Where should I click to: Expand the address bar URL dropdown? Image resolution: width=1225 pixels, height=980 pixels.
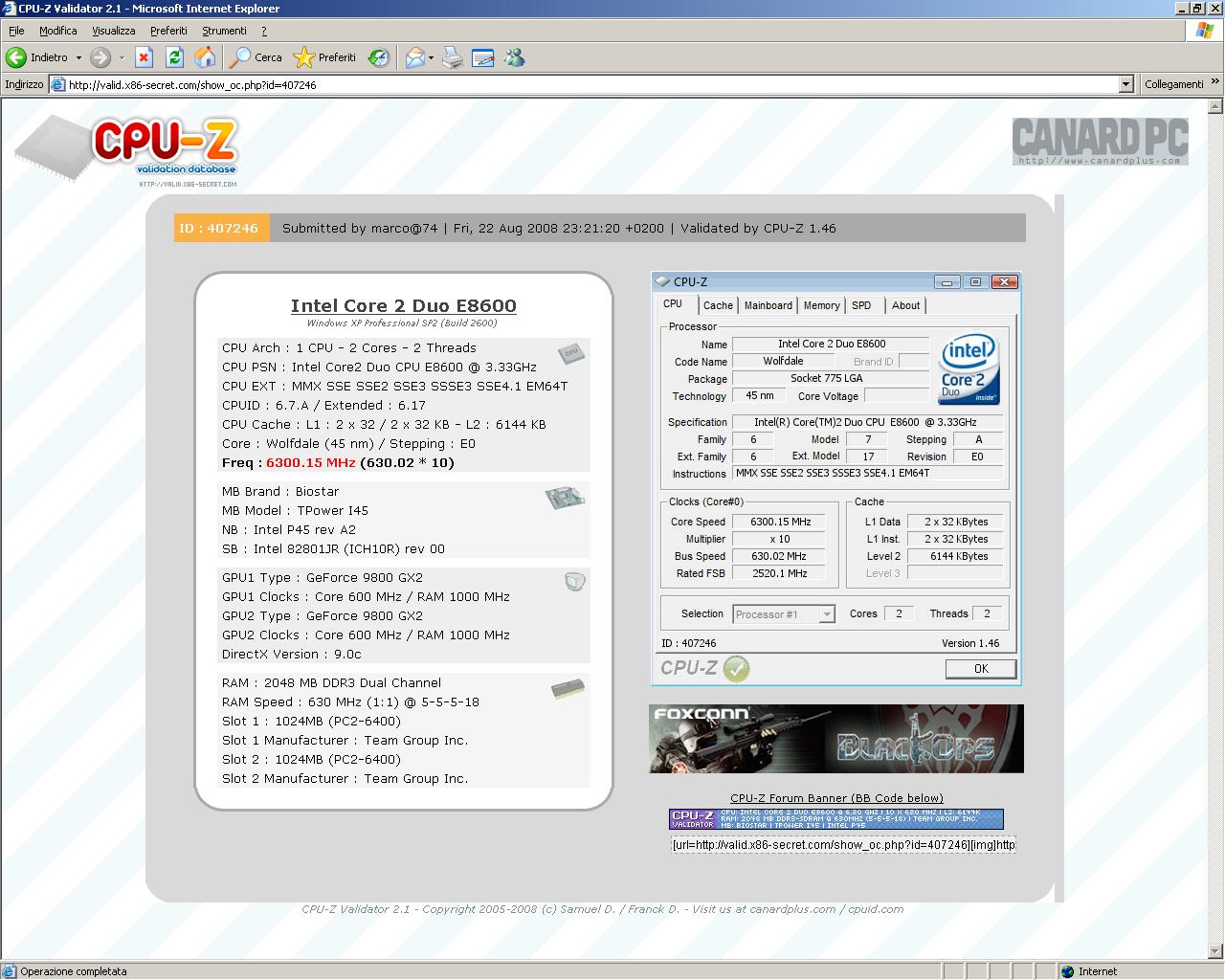tap(1125, 84)
